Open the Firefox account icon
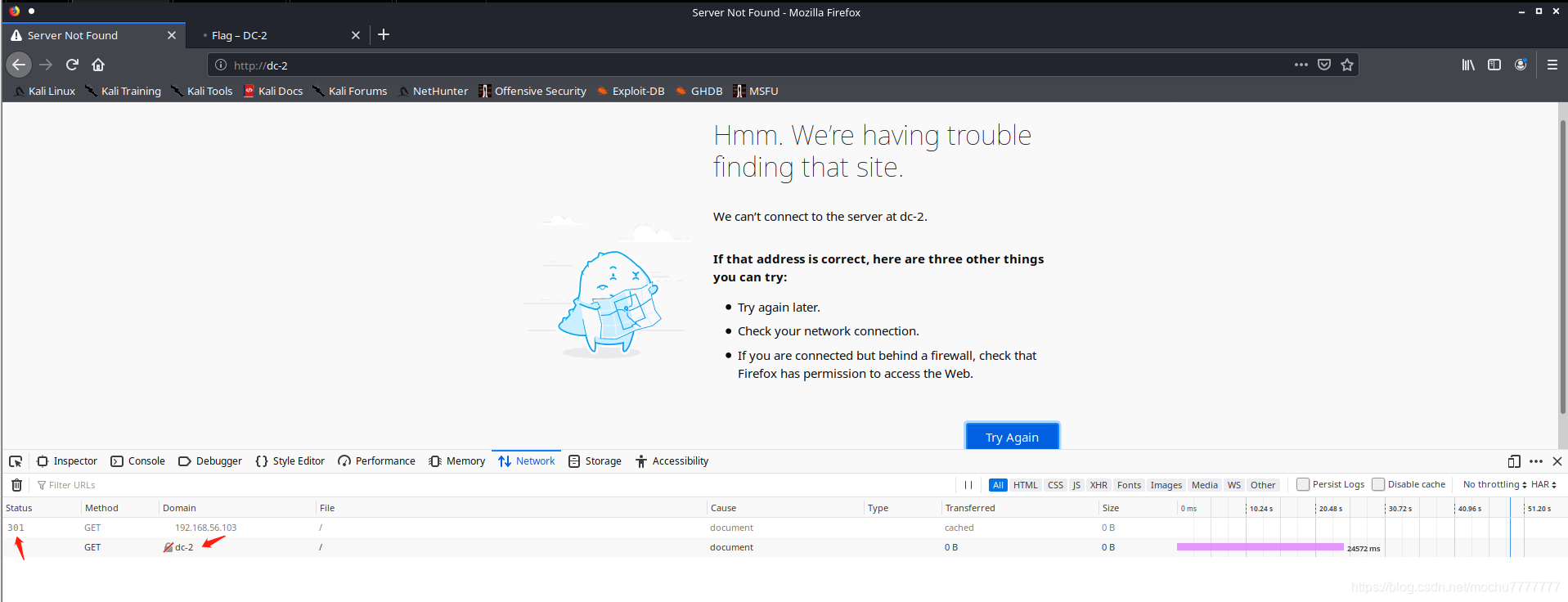The height and width of the screenshot is (602, 1568). (1521, 65)
